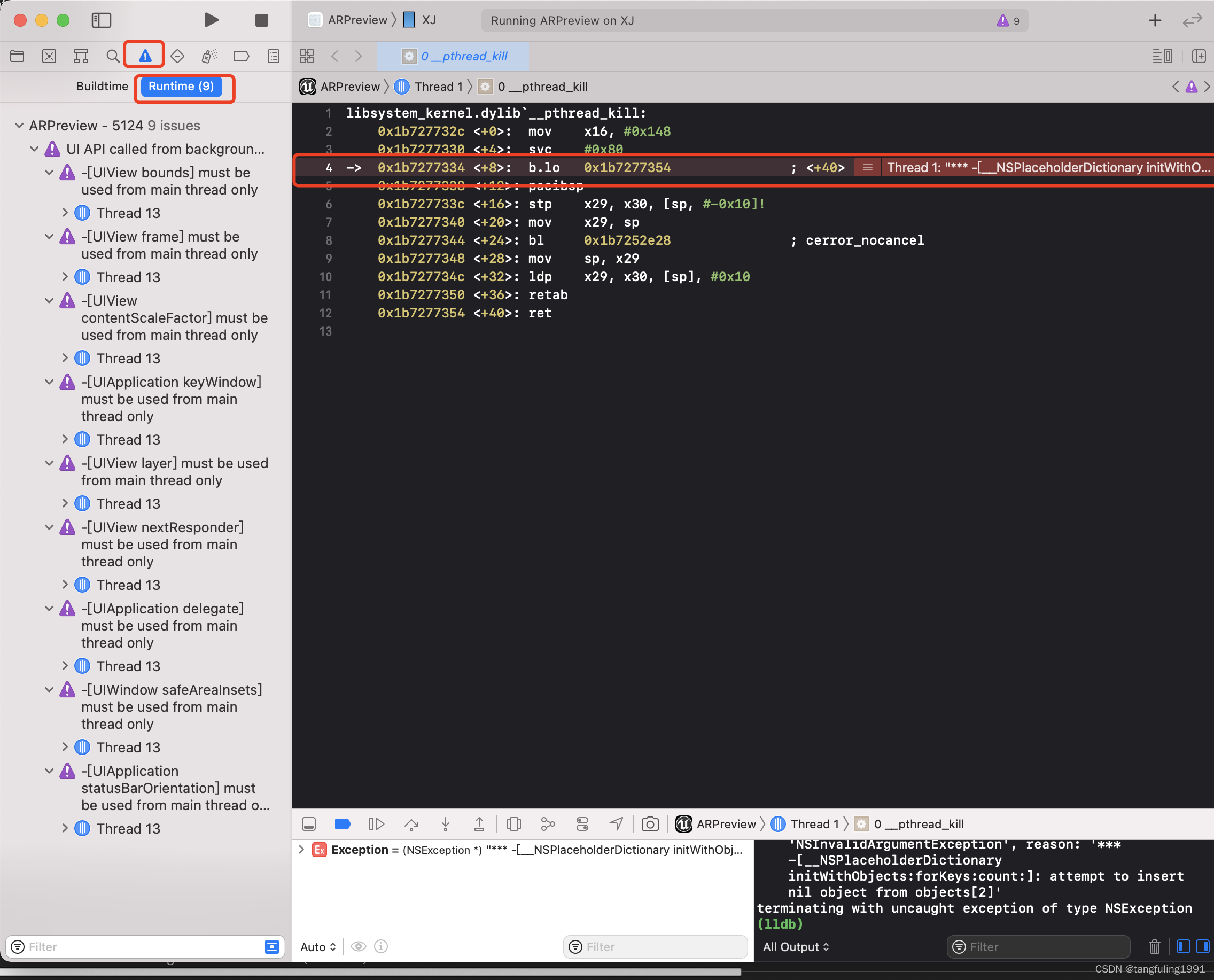
Task: Collapse the UI API called from background group
Action: pos(34,149)
